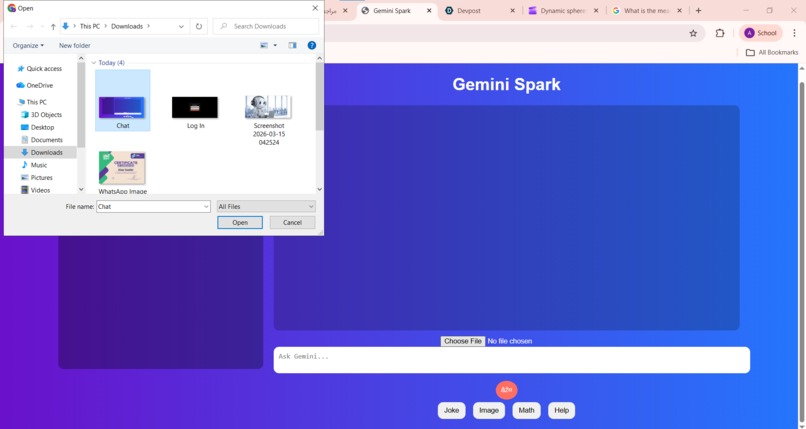The image size is (806, 429).
Task: Click the Choose File button
Action: pyautogui.click(x=463, y=341)
